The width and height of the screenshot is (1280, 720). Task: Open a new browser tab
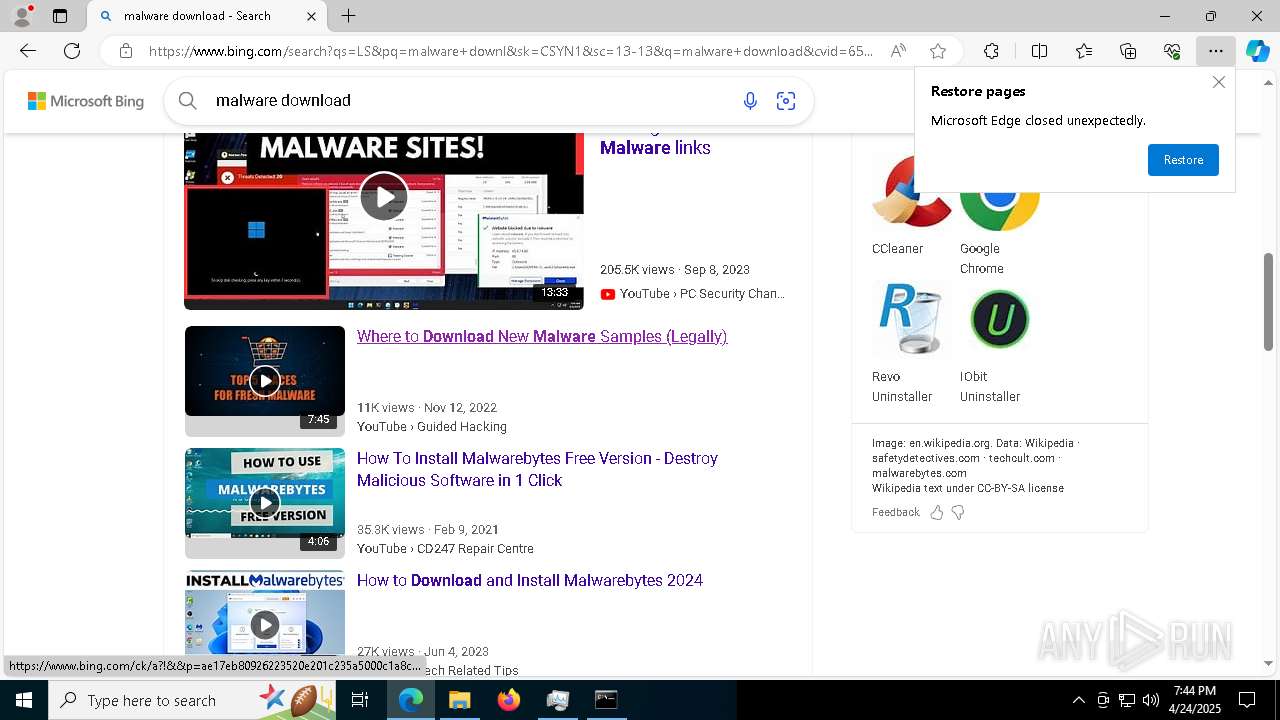pos(348,16)
